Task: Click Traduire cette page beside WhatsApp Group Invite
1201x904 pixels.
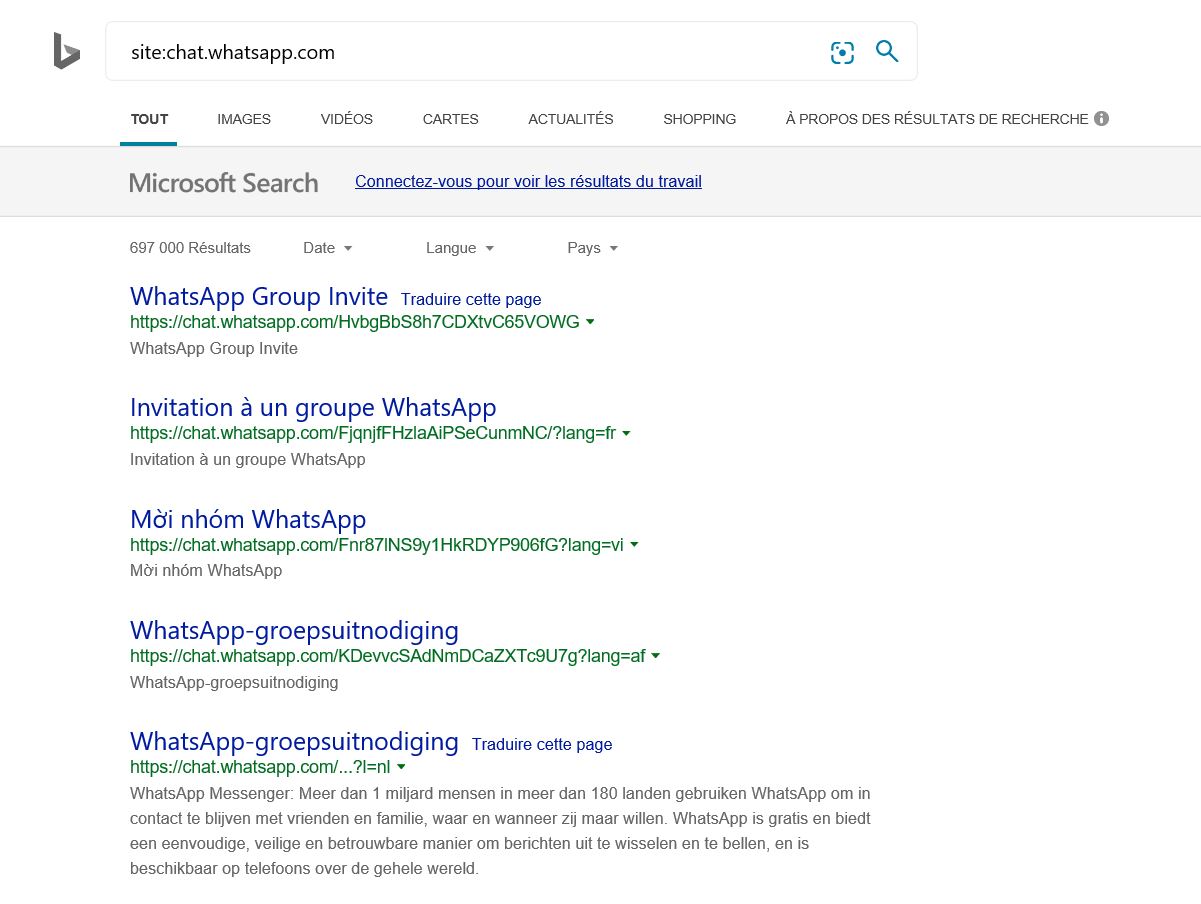Action: coord(471,299)
